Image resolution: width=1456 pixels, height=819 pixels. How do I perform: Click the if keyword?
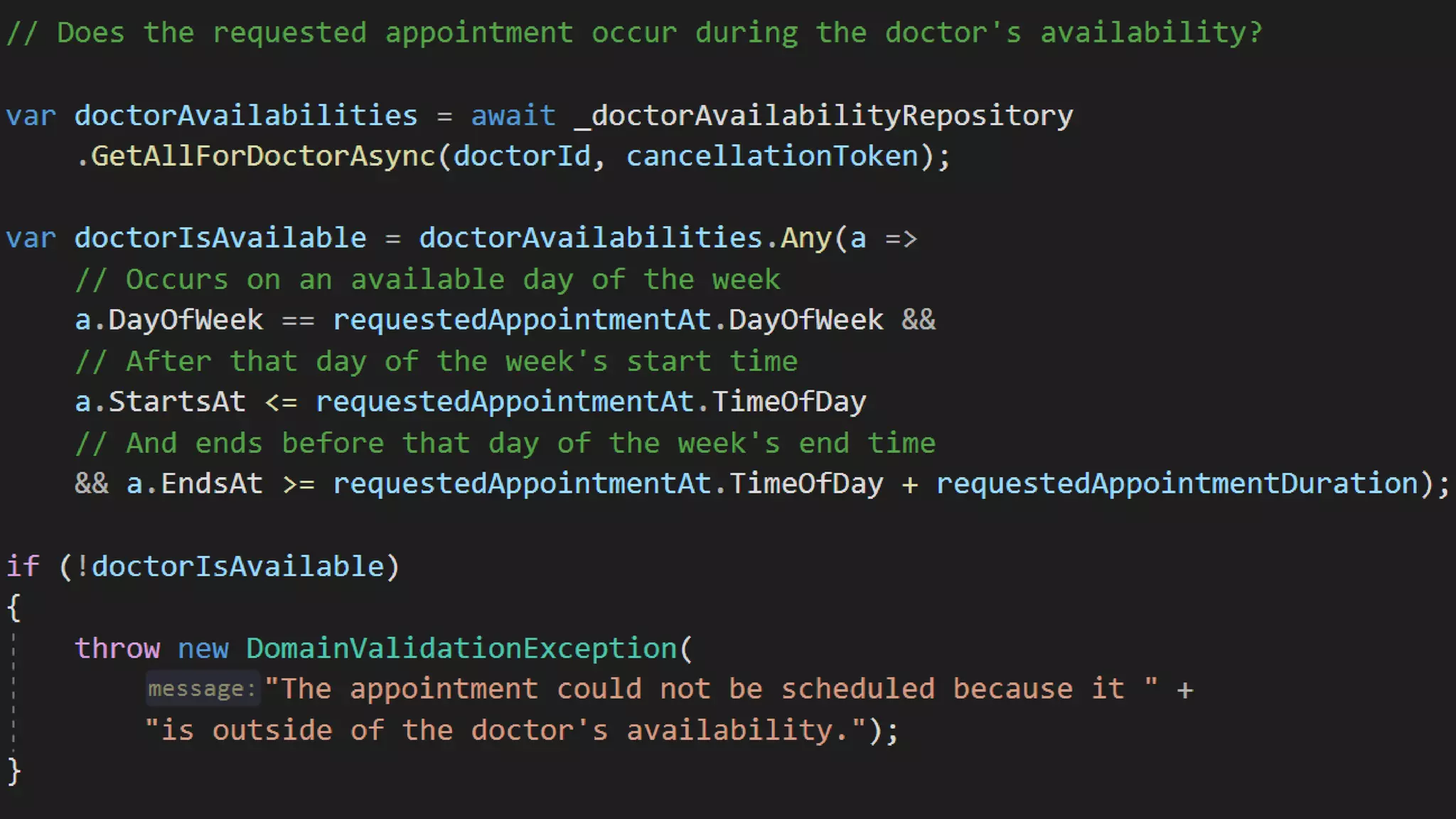pyautogui.click(x=23, y=567)
